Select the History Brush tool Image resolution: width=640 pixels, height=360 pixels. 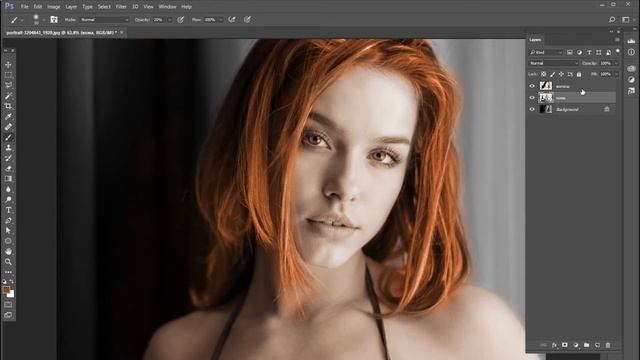(x=8, y=158)
